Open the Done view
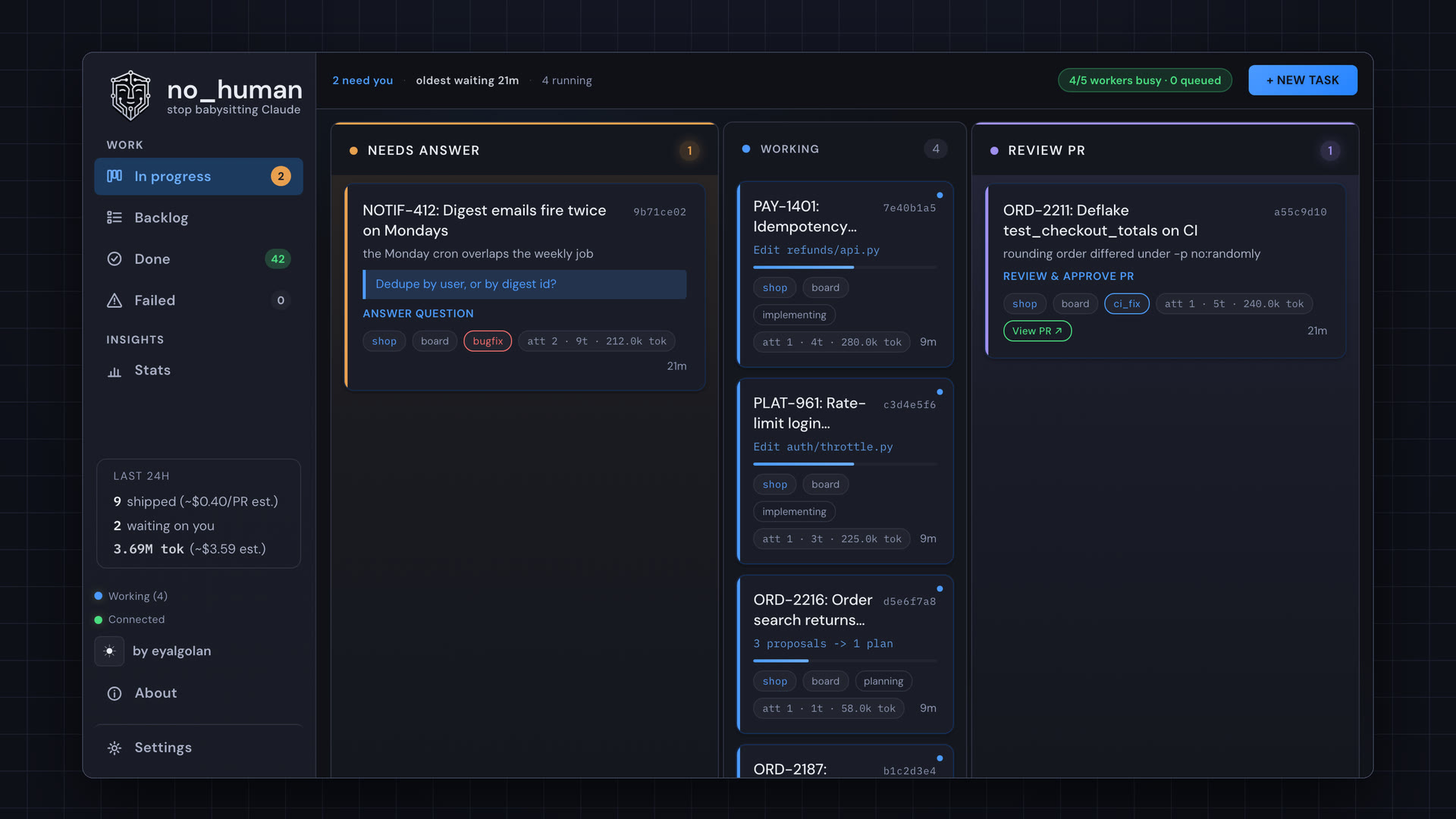 click(x=199, y=259)
